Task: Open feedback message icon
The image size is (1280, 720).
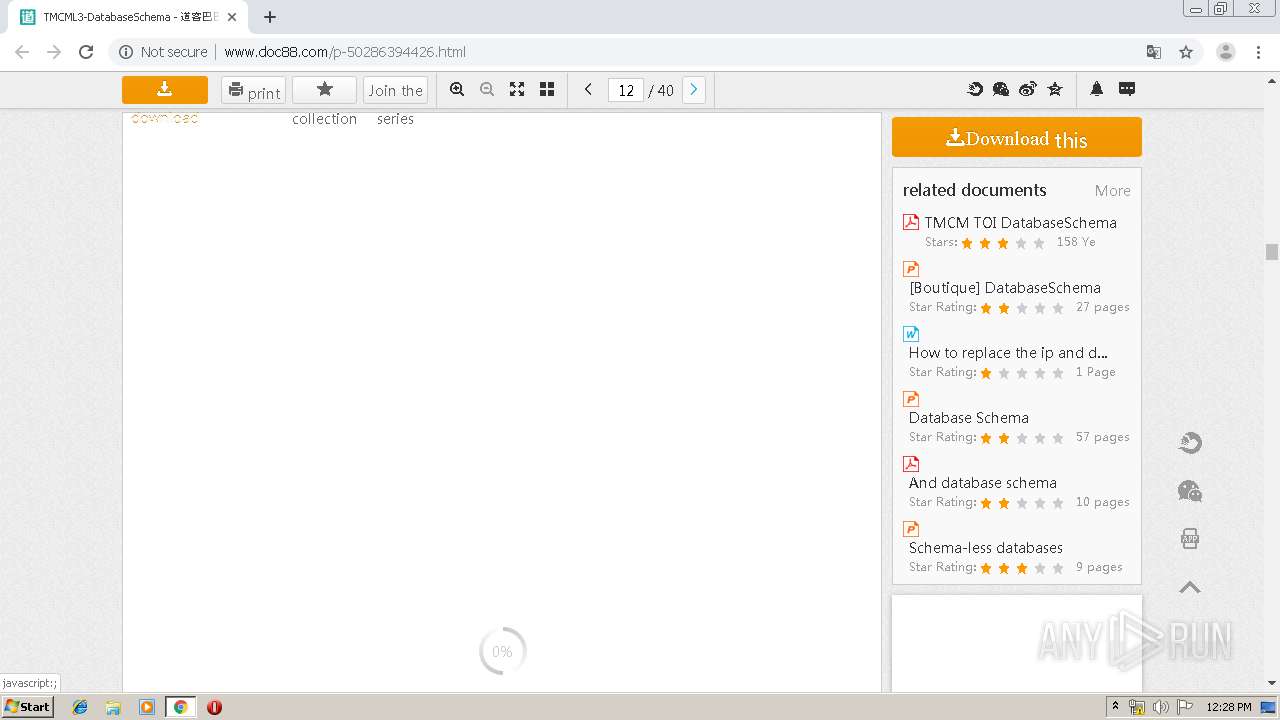Action: tap(1127, 89)
